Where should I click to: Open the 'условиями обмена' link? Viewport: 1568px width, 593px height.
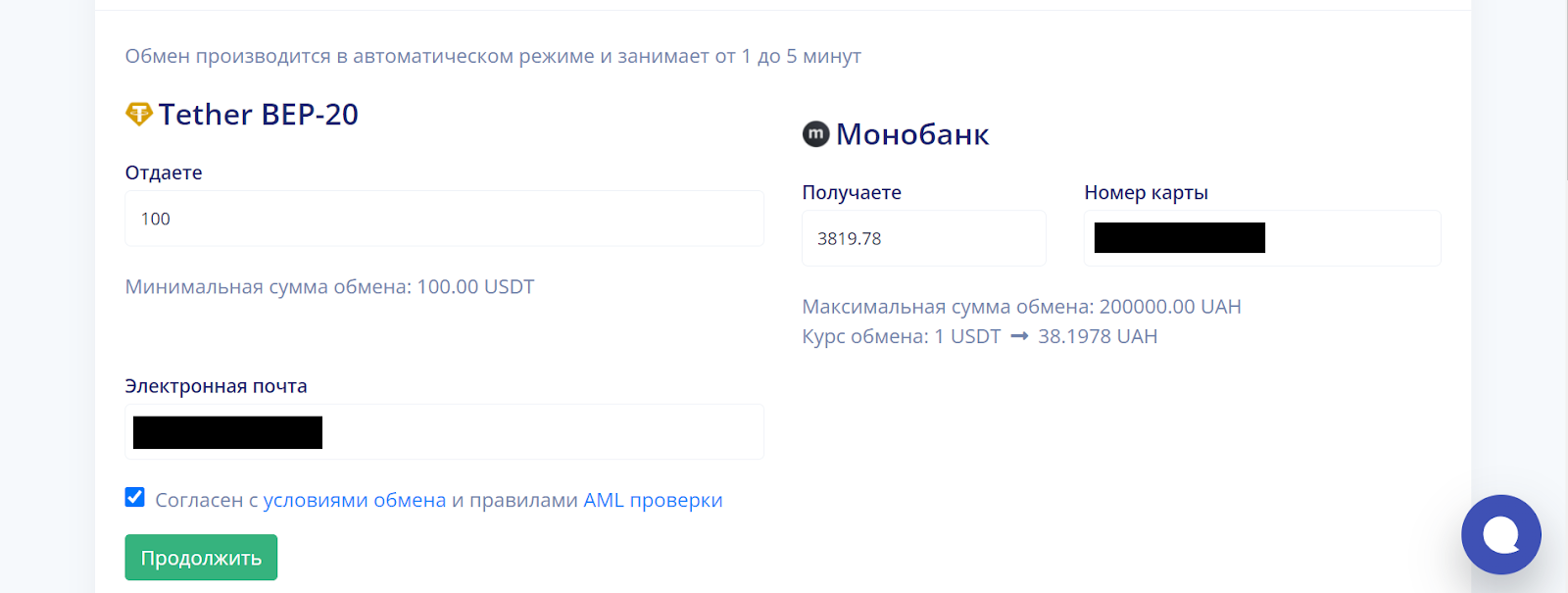355,500
